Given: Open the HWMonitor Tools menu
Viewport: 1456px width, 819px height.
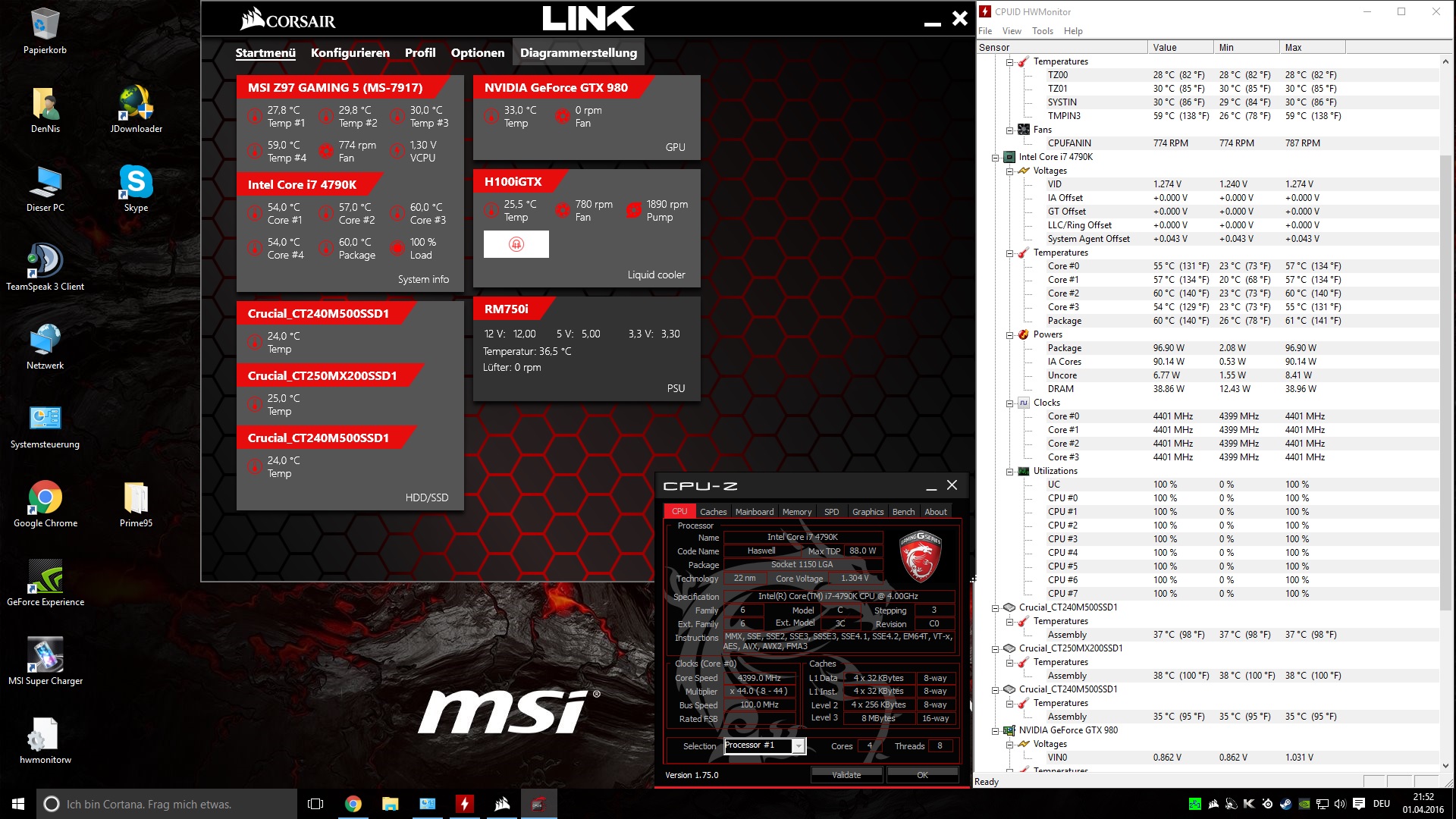Looking at the screenshot, I should click(1043, 31).
